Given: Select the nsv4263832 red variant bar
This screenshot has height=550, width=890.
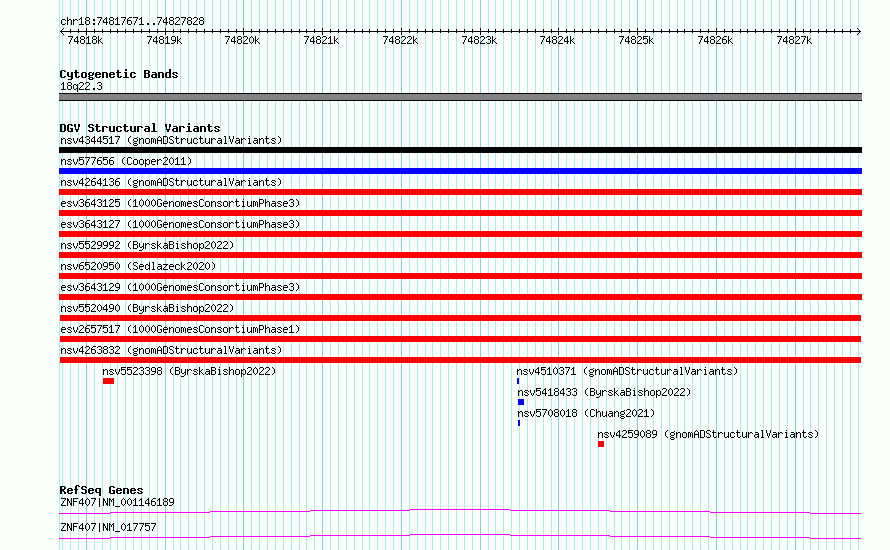Looking at the screenshot, I should [460, 360].
